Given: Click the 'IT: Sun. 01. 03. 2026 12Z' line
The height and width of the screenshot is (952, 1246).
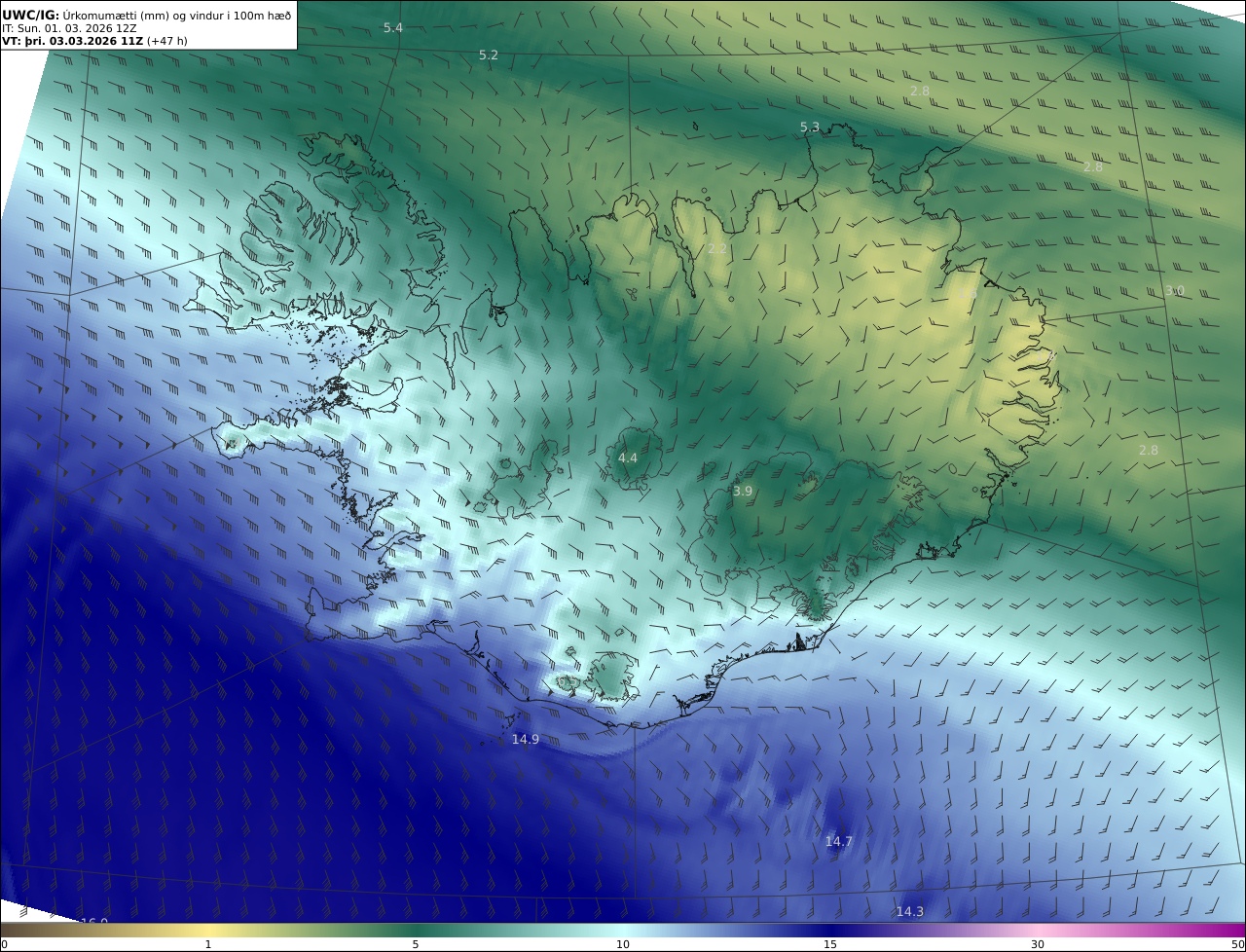Looking at the screenshot, I should point(69,28).
